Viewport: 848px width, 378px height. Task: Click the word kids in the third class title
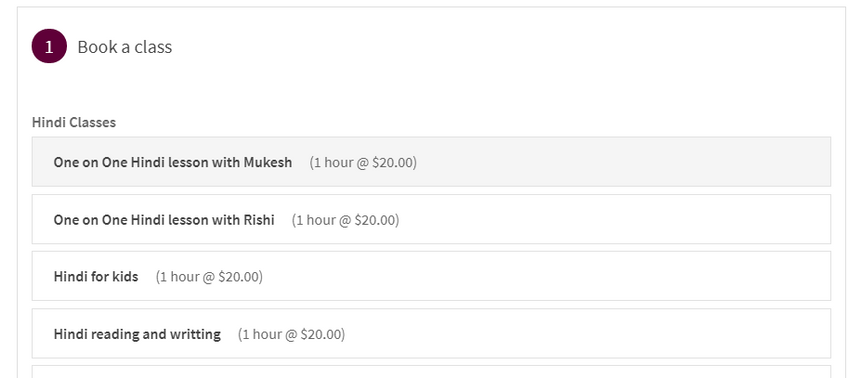pyautogui.click(x=125, y=277)
